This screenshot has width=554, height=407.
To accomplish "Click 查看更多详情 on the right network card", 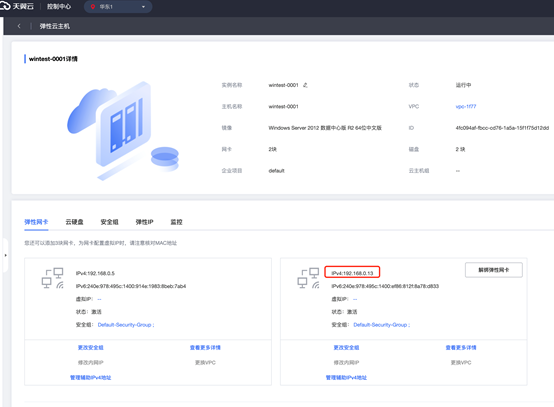I will 461,348.
